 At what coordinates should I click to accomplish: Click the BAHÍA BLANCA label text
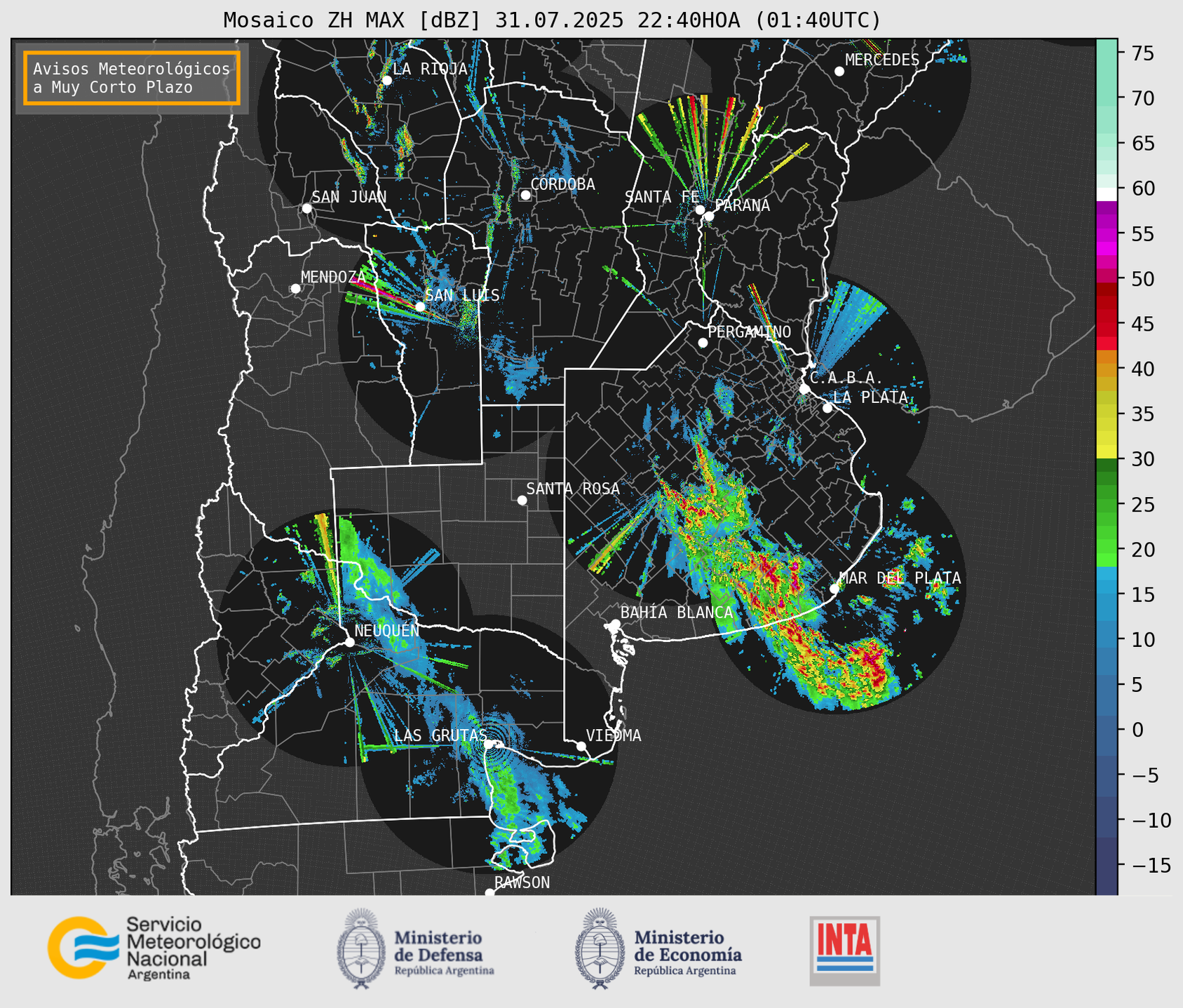677,613
